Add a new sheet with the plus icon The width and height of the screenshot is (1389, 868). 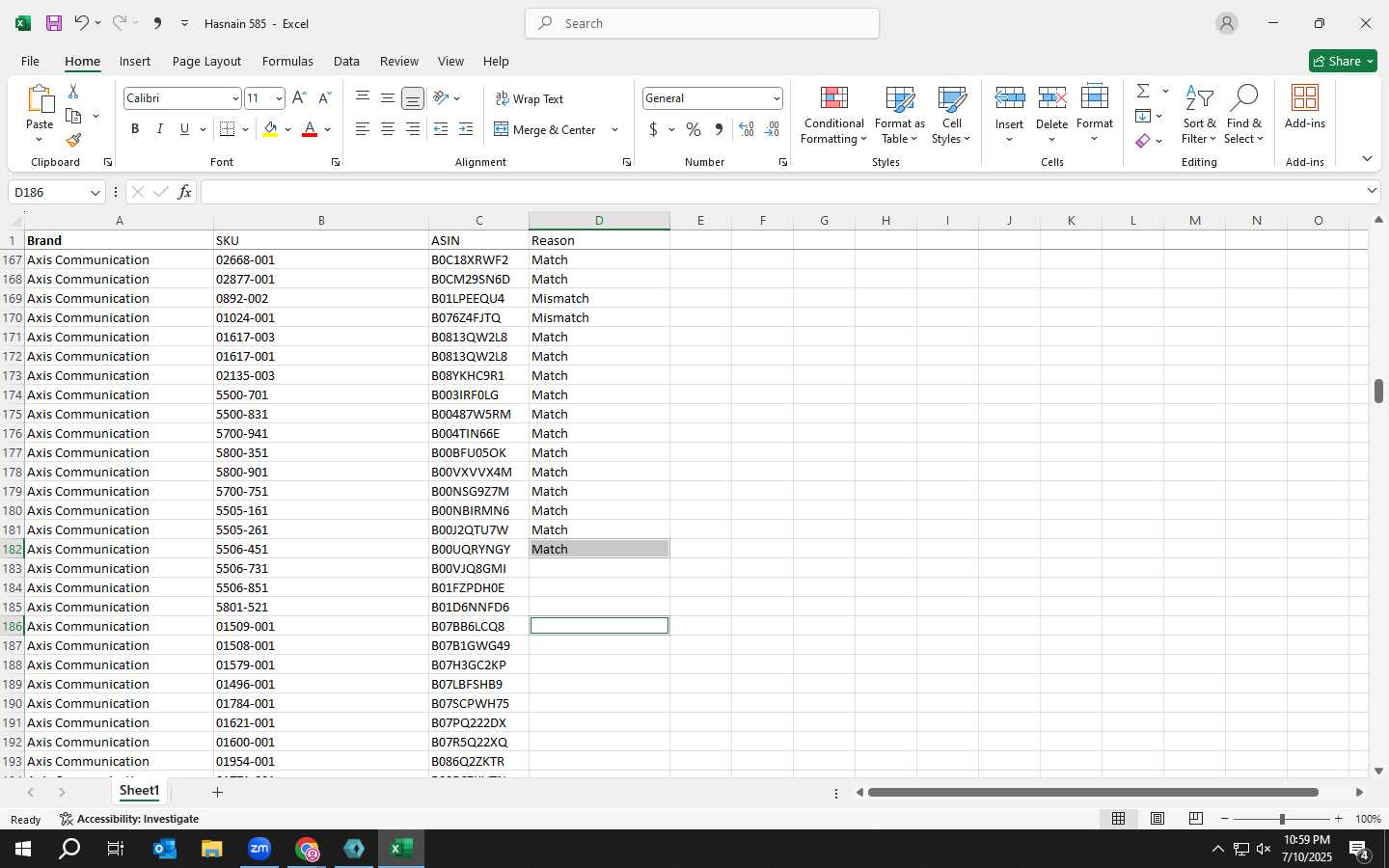(x=218, y=792)
